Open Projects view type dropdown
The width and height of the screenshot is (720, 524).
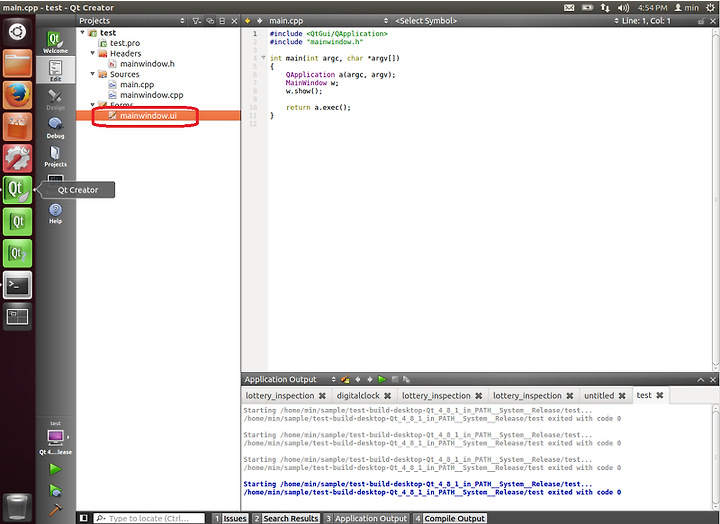[132, 21]
